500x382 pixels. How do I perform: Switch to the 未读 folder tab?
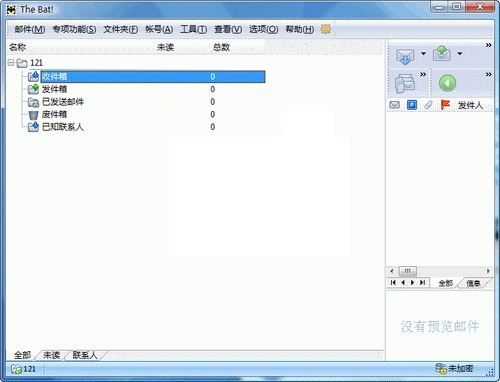(x=52, y=355)
